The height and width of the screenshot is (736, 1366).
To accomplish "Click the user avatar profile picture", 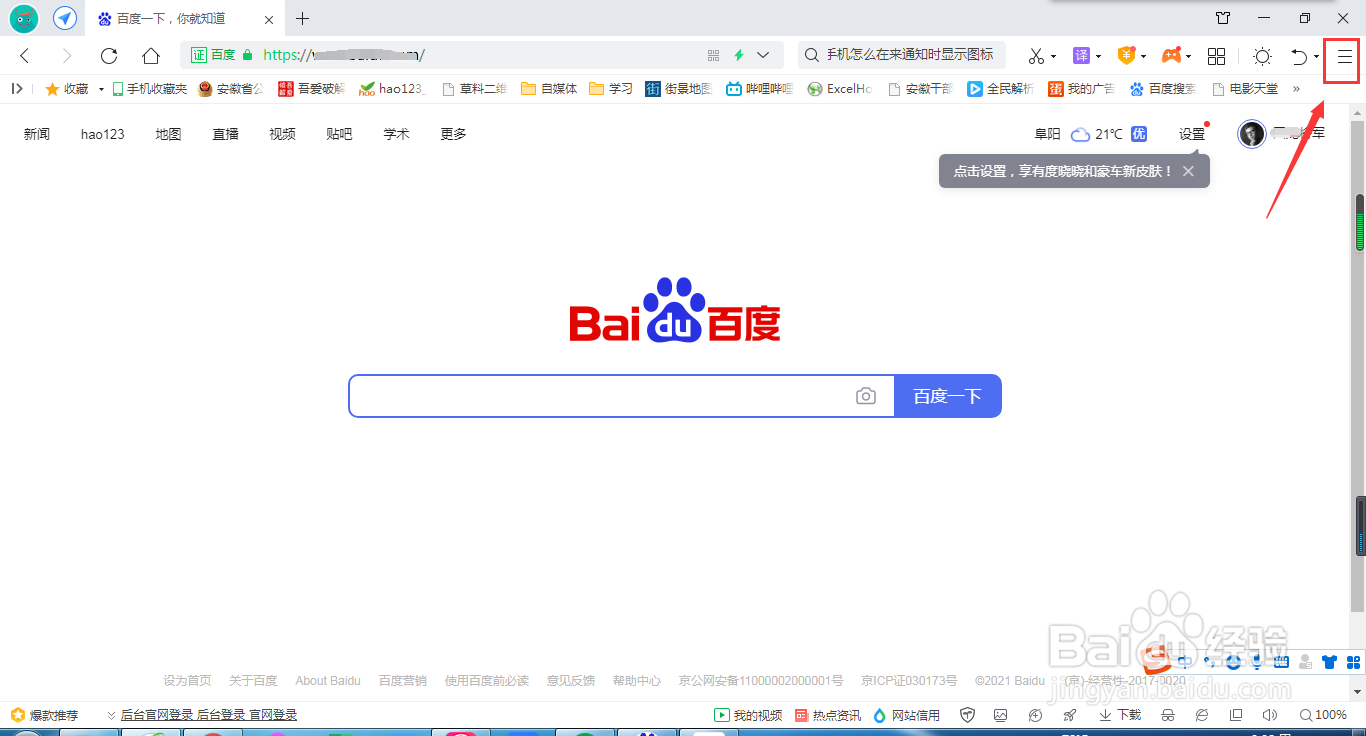I will pyautogui.click(x=1251, y=133).
